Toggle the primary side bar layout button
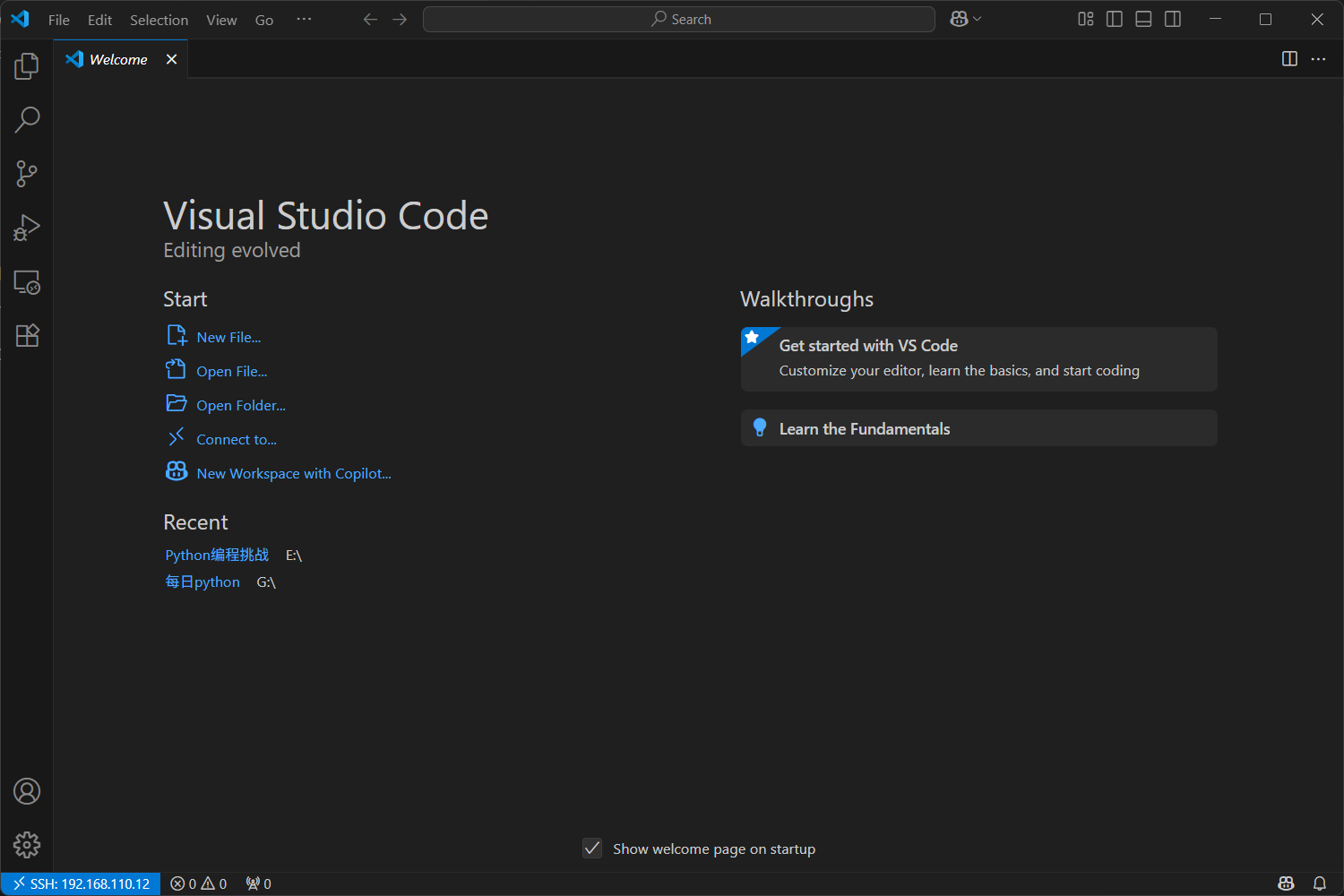This screenshot has height=896, width=1344. click(x=1115, y=19)
